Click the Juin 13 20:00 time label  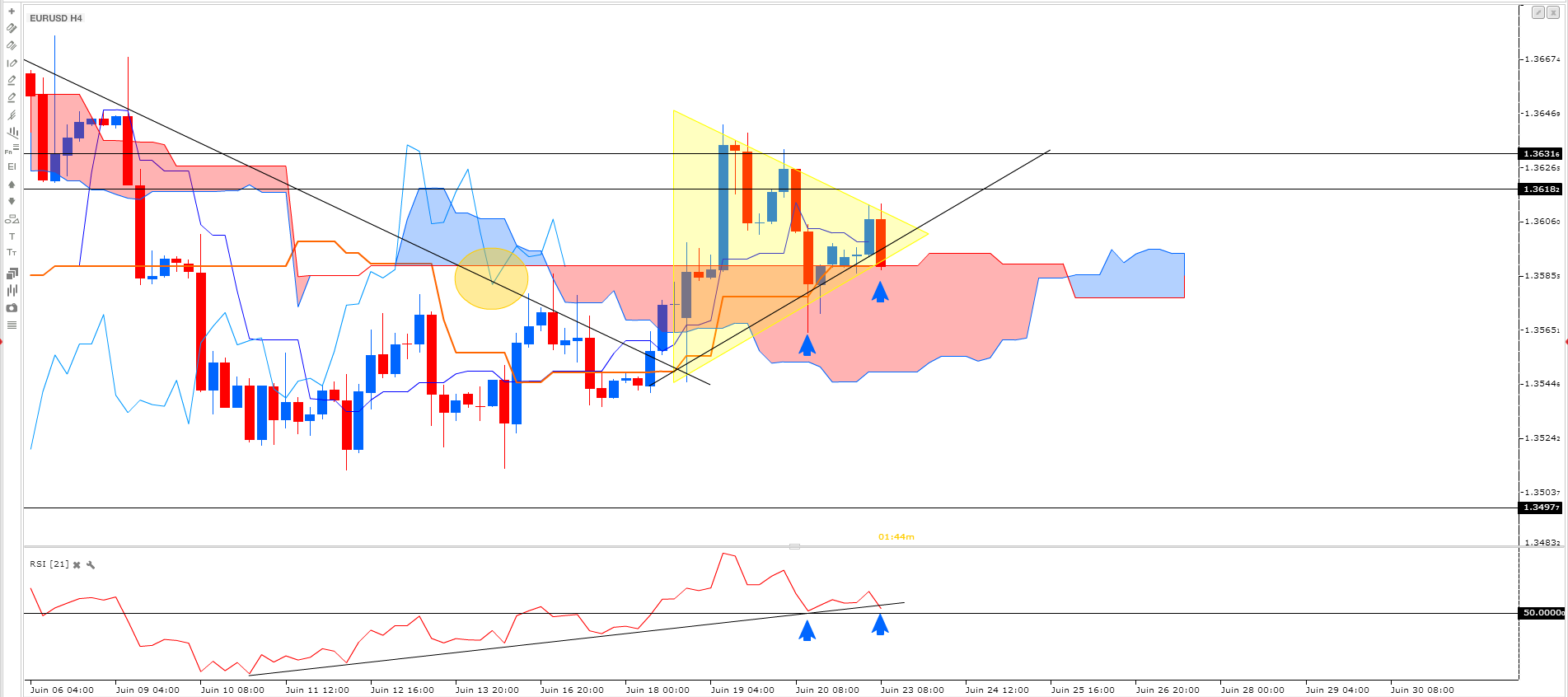pos(487,690)
